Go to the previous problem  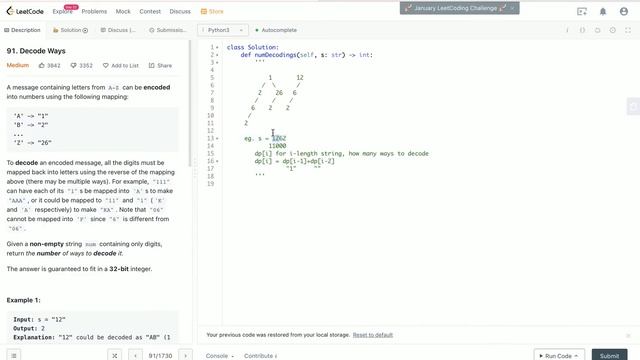136,356
